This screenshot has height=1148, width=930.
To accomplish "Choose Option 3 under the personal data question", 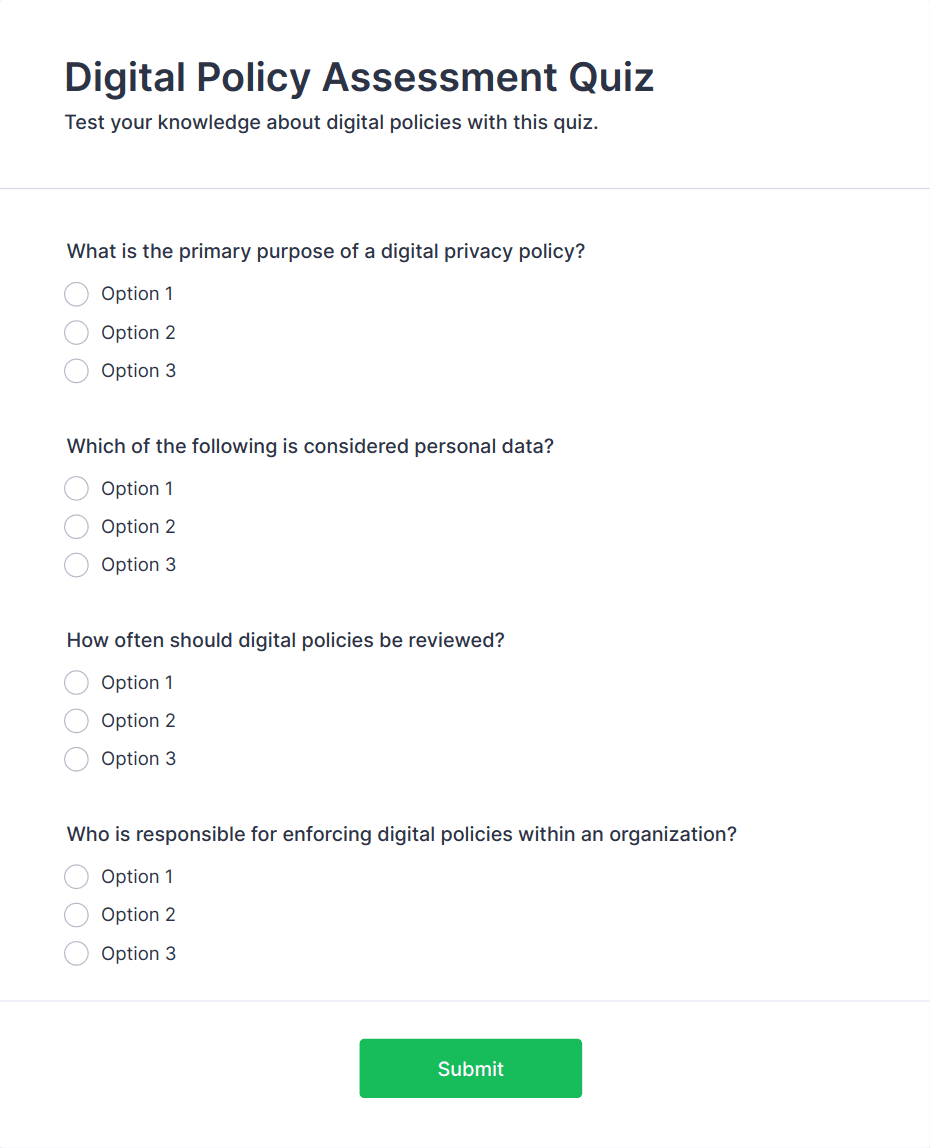I will (76, 564).
